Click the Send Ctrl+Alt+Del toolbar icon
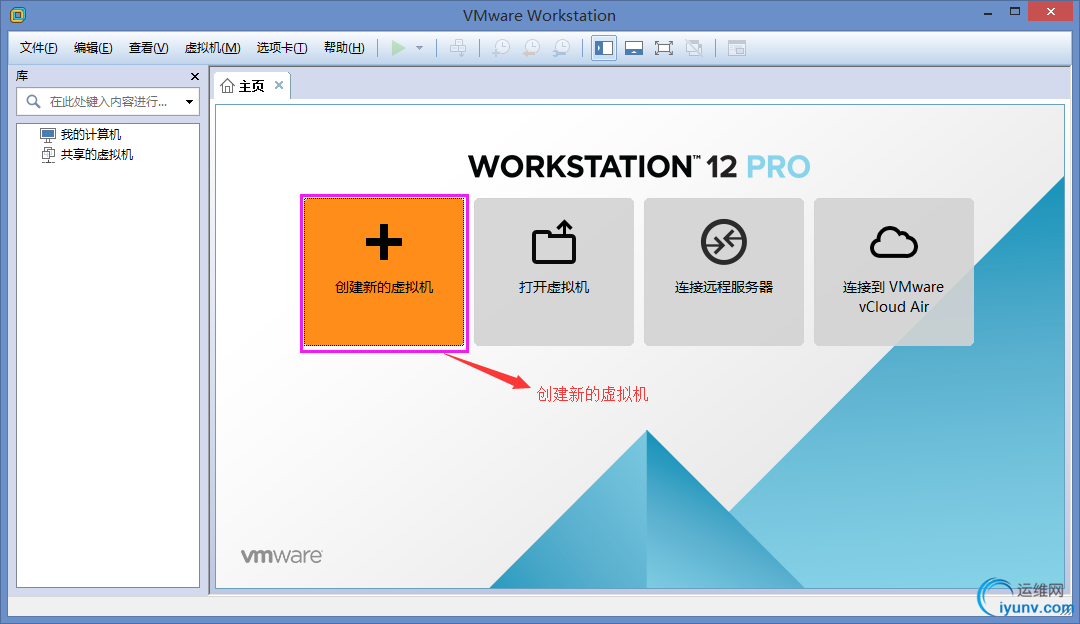This screenshot has height=624, width=1080. 458,48
